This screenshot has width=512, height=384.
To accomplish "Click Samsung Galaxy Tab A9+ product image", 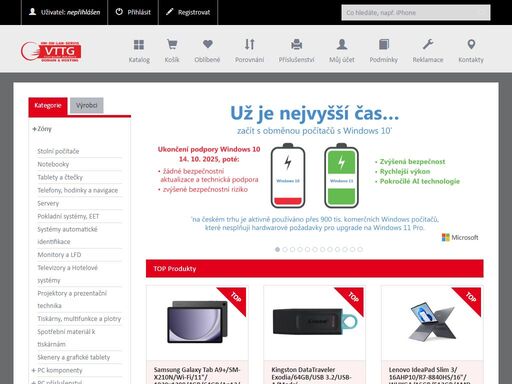I will pos(197,322).
